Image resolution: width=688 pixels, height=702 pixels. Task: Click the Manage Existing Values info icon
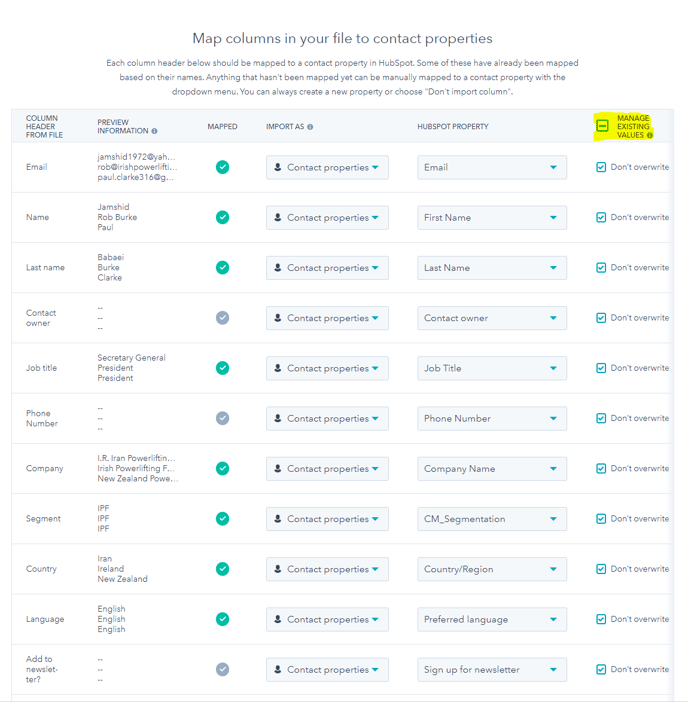tap(648, 135)
